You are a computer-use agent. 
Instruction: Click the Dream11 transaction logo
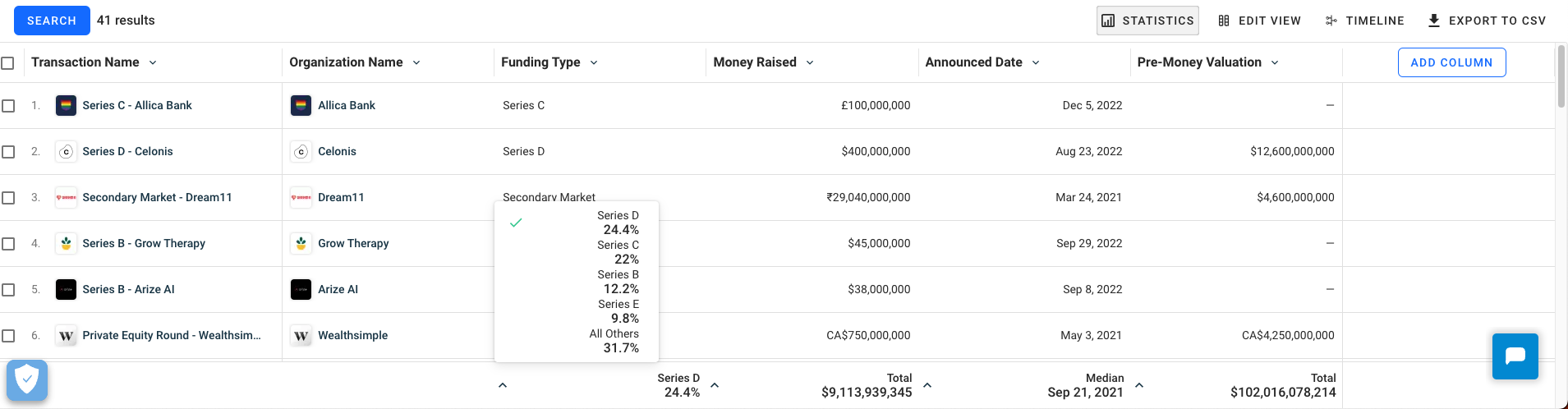coord(66,198)
